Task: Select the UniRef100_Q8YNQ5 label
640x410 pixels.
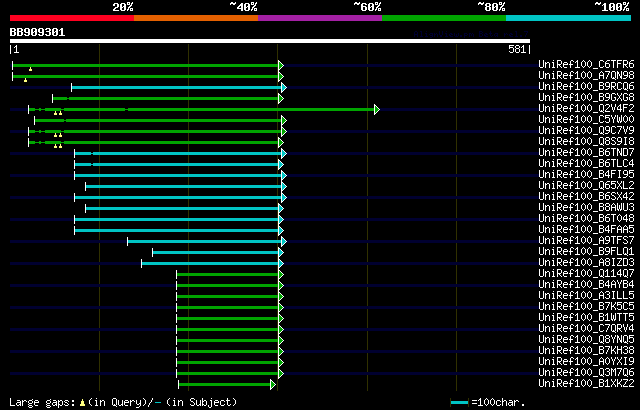Action: pos(587,340)
